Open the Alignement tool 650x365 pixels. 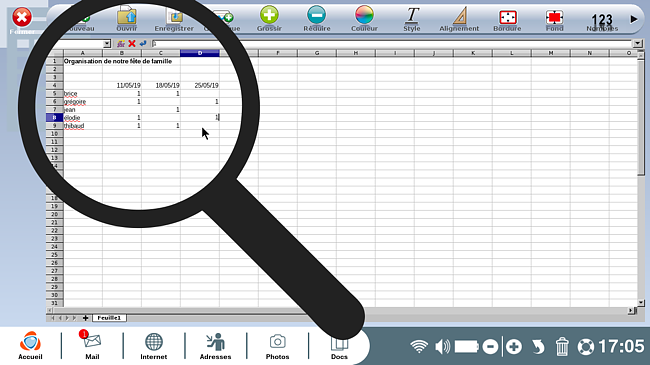point(459,18)
